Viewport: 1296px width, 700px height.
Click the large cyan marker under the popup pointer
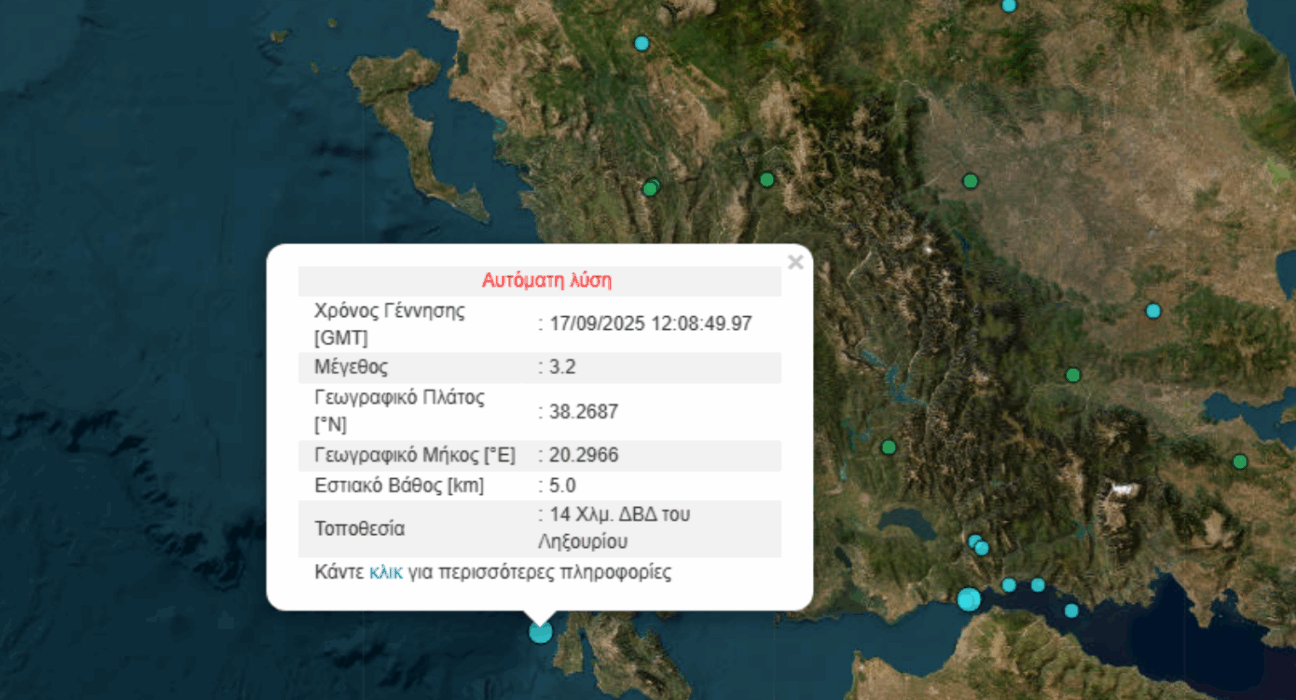click(x=540, y=631)
